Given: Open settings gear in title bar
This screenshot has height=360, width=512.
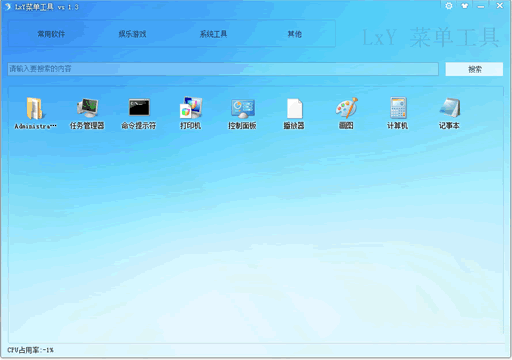Looking at the screenshot, I should [x=449, y=6].
